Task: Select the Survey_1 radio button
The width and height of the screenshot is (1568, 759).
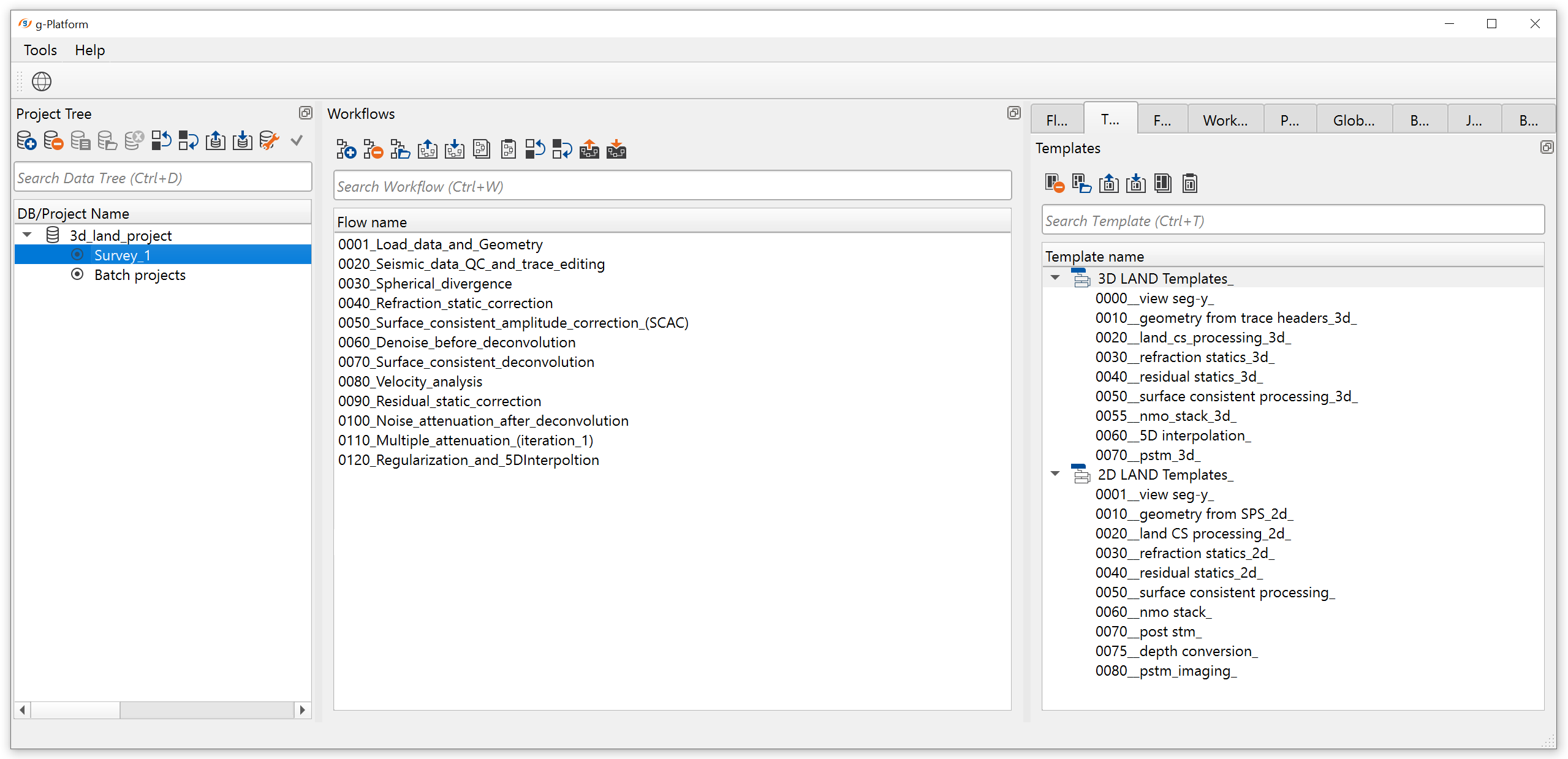Action: (77, 255)
